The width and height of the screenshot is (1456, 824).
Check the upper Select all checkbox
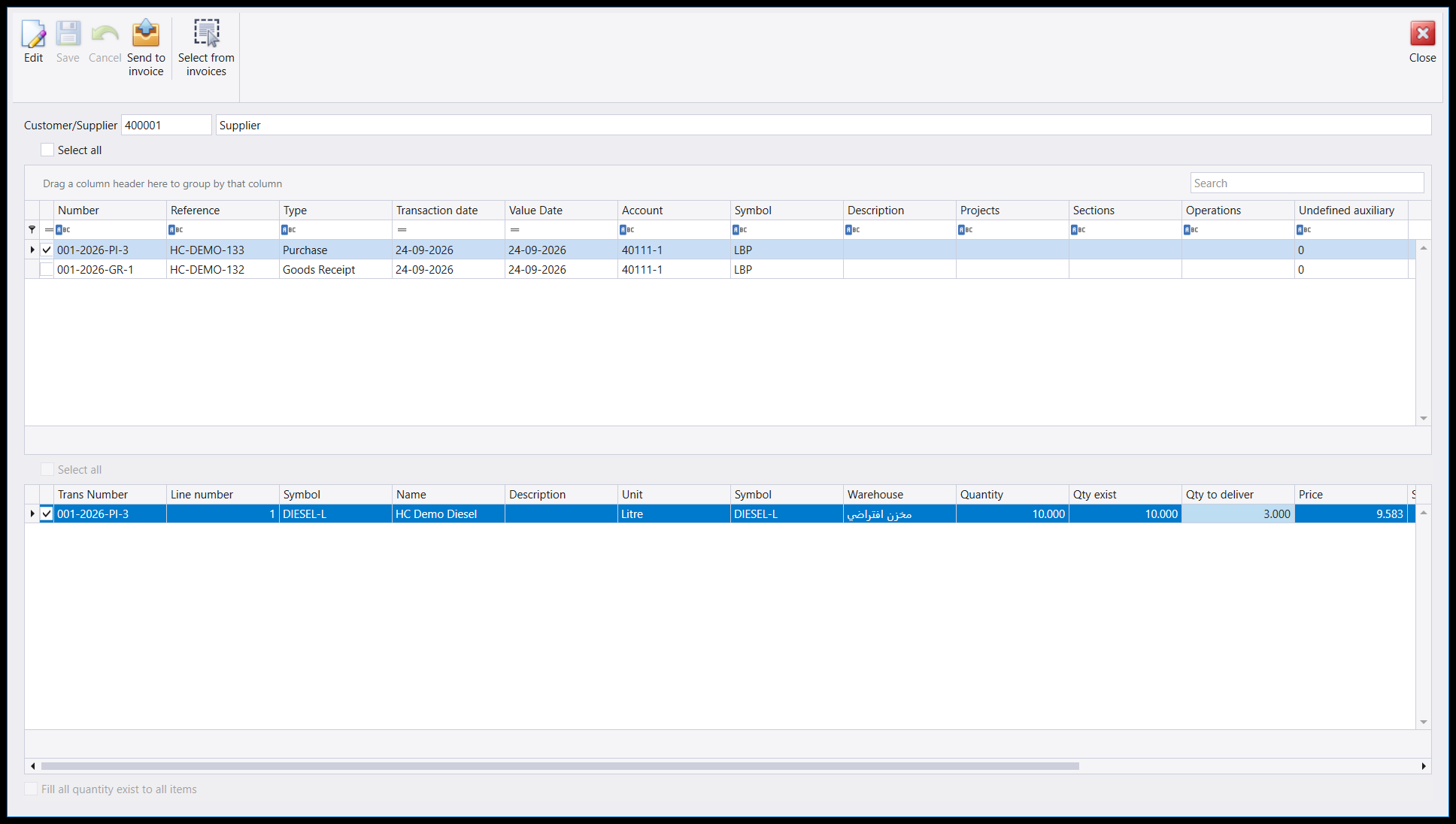pos(47,150)
